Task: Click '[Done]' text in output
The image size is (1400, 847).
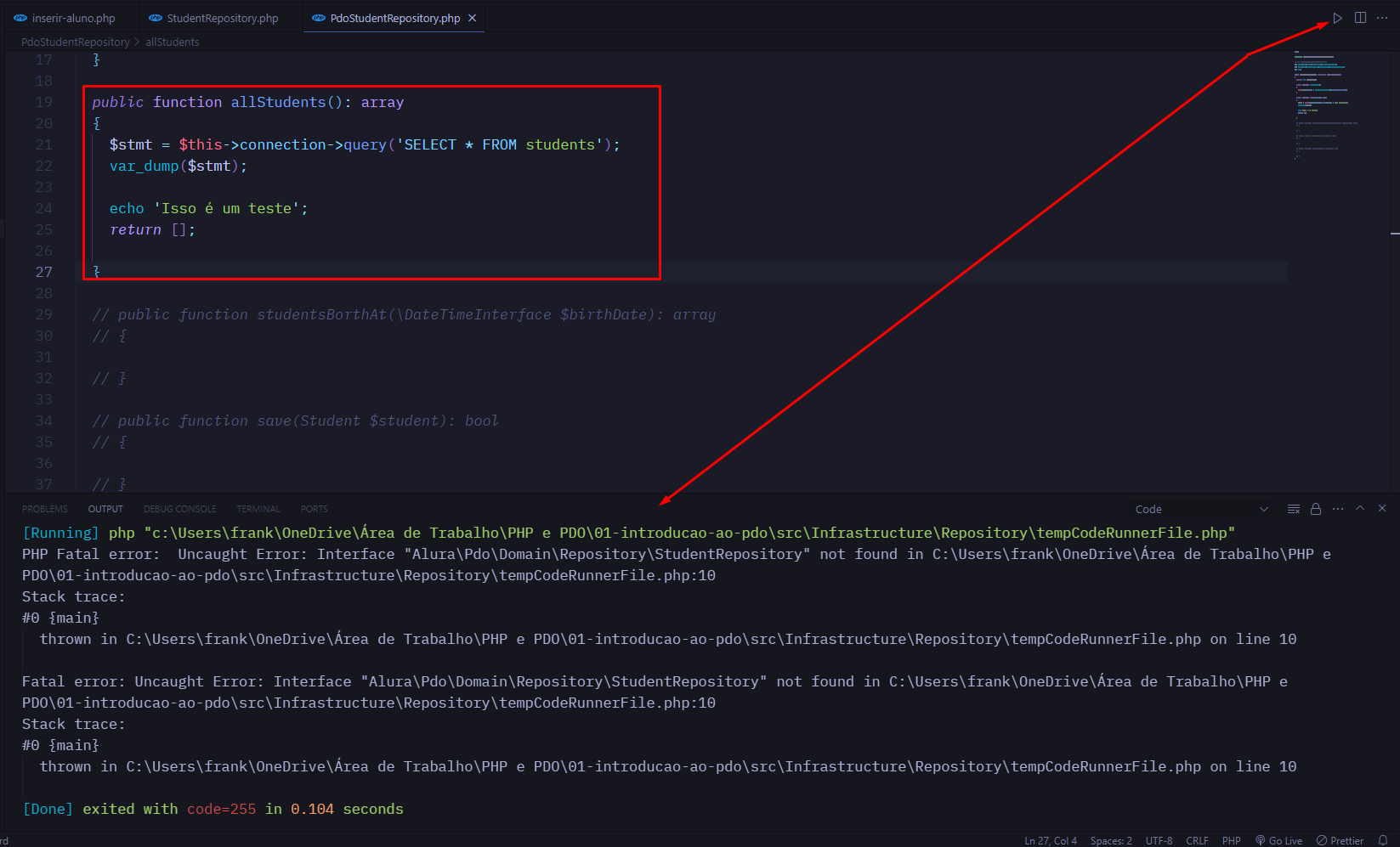Action: coord(48,809)
